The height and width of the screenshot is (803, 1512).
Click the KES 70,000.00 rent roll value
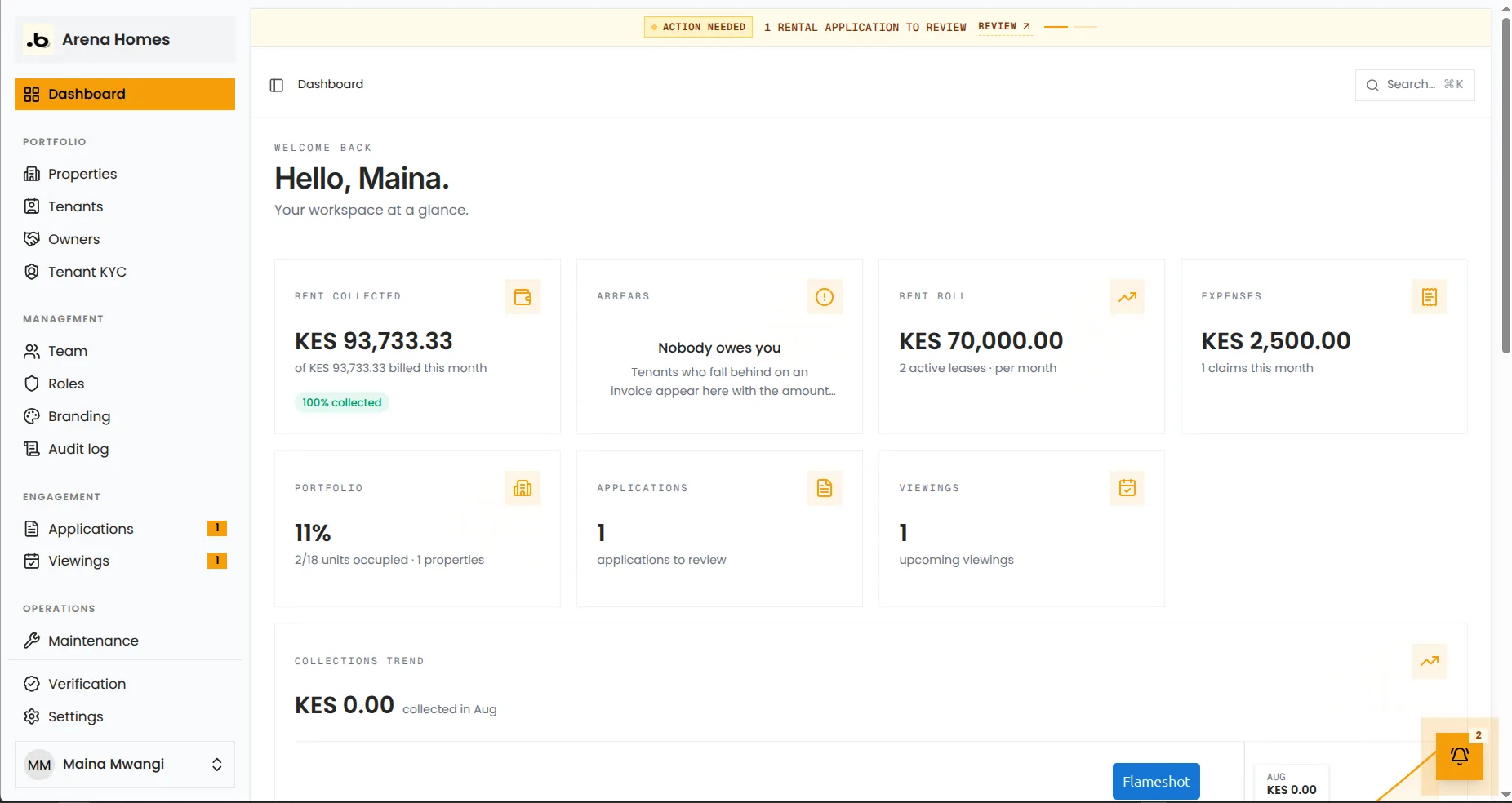[981, 341]
